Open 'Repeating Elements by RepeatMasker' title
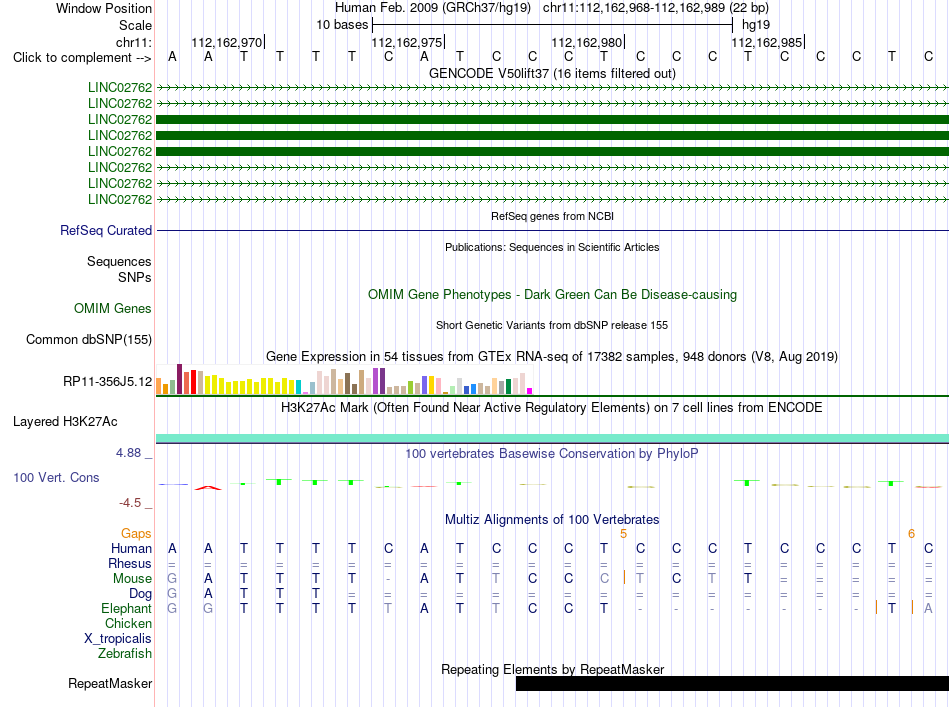This screenshot has width=950, height=707. coord(552,669)
